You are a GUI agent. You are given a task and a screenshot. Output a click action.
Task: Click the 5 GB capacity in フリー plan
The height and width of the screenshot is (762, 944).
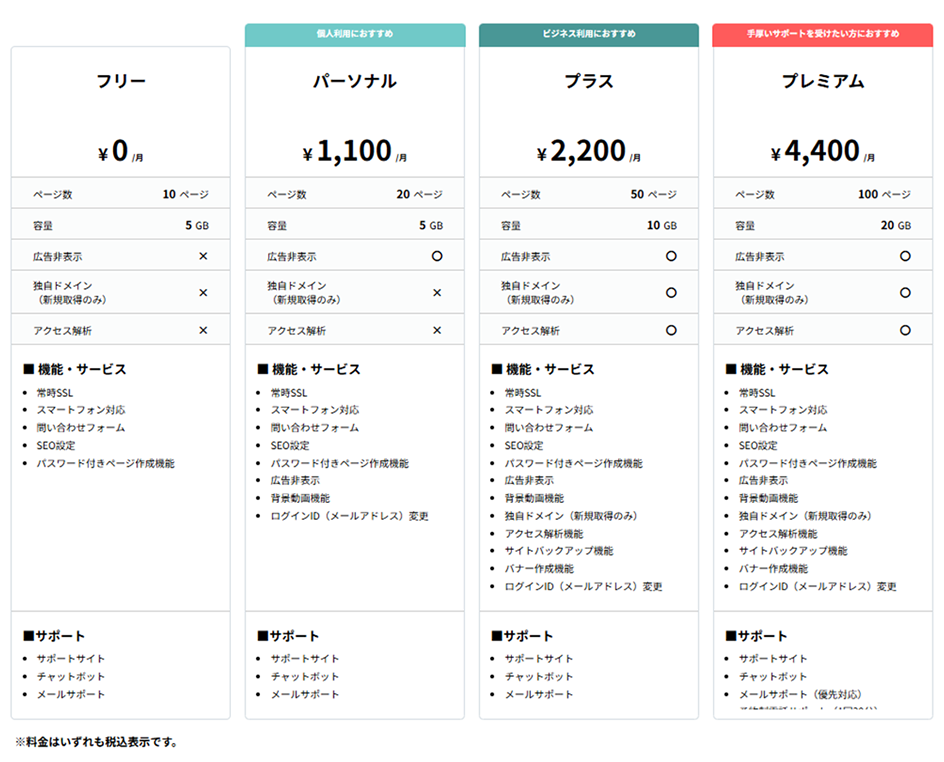tap(197, 225)
